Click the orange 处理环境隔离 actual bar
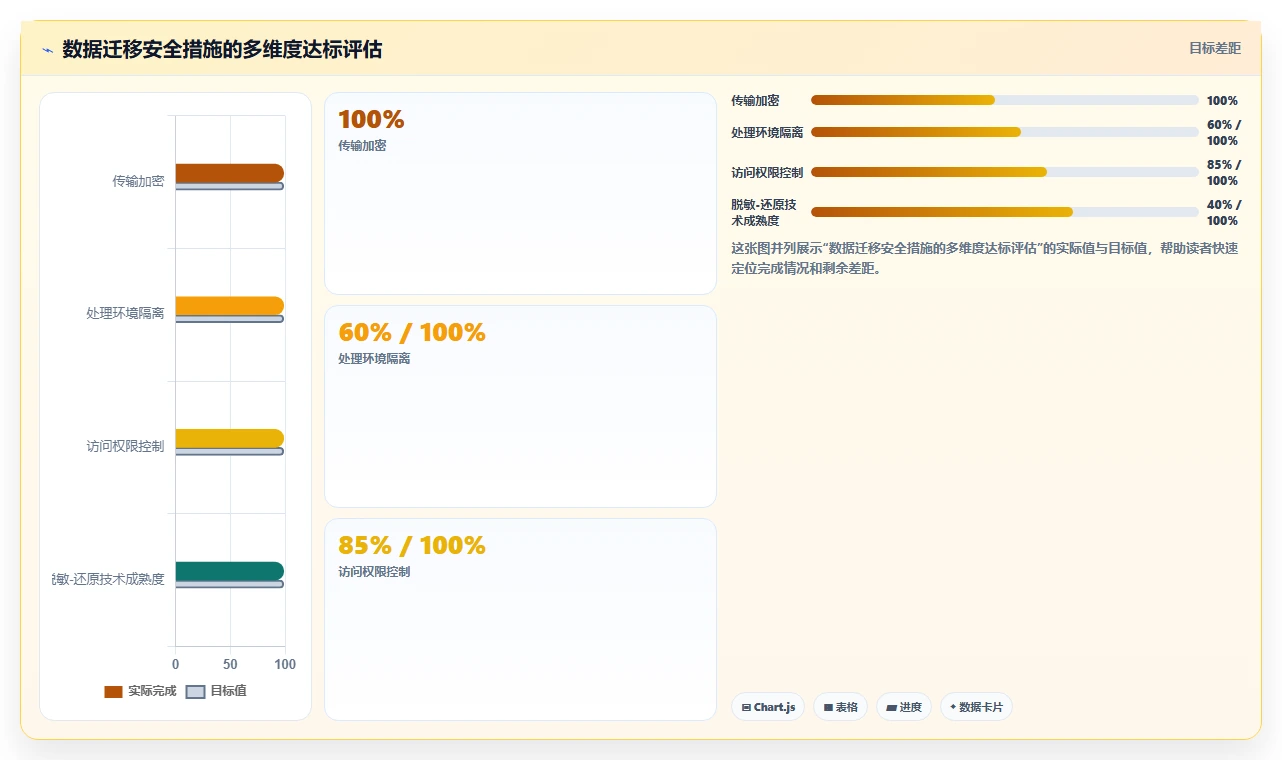Viewport: 1282px width, 760px height. [x=230, y=306]
